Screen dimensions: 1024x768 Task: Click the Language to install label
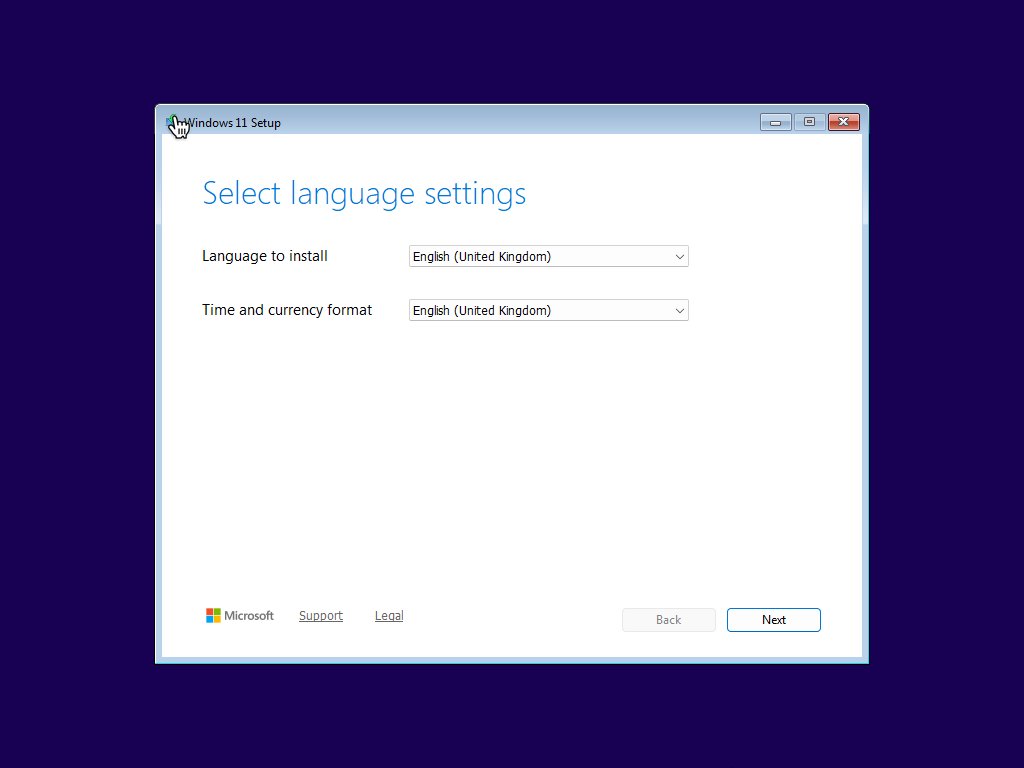264,256
